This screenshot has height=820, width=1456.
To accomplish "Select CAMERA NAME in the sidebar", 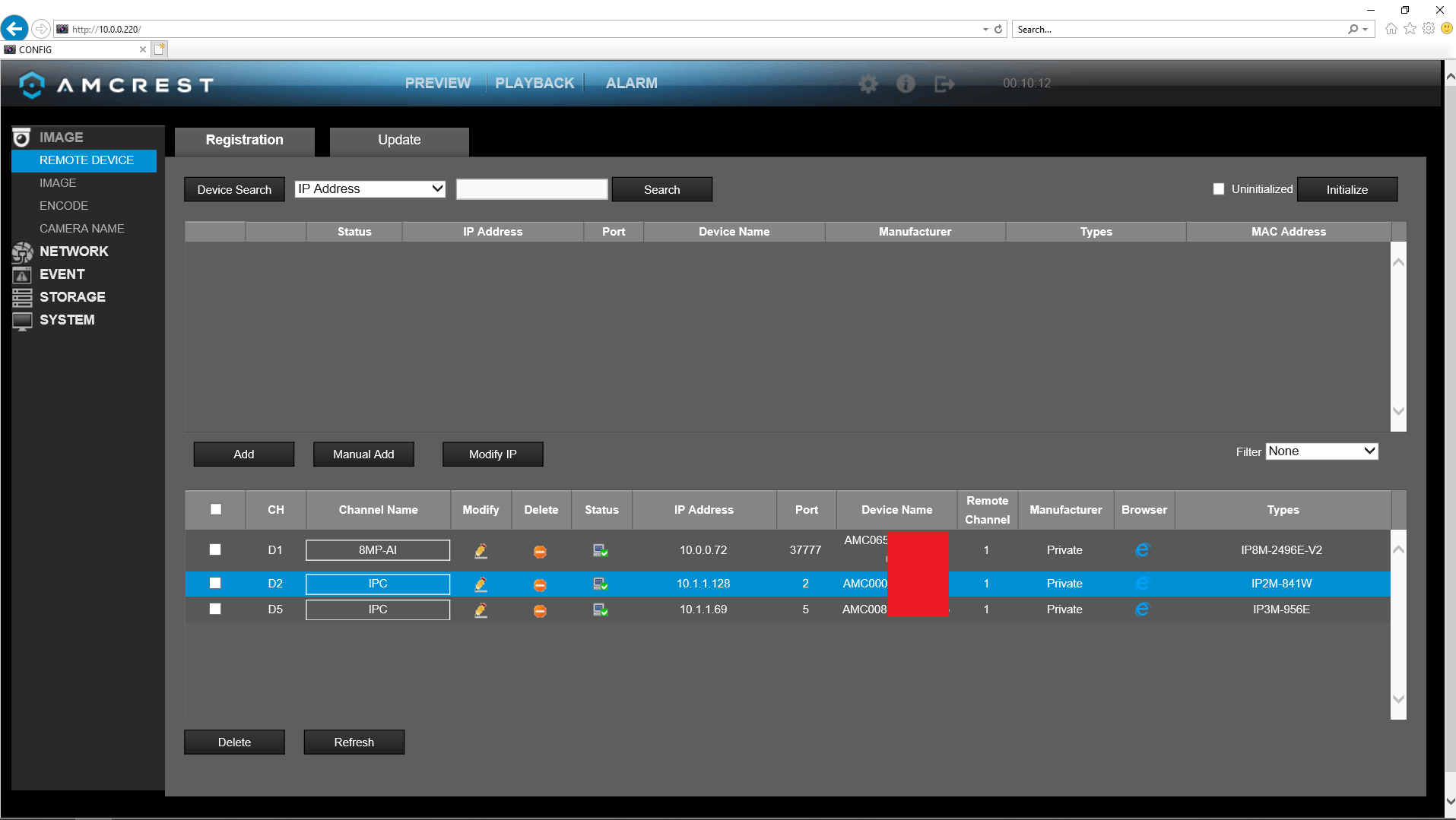I will [x=82, y=229].
